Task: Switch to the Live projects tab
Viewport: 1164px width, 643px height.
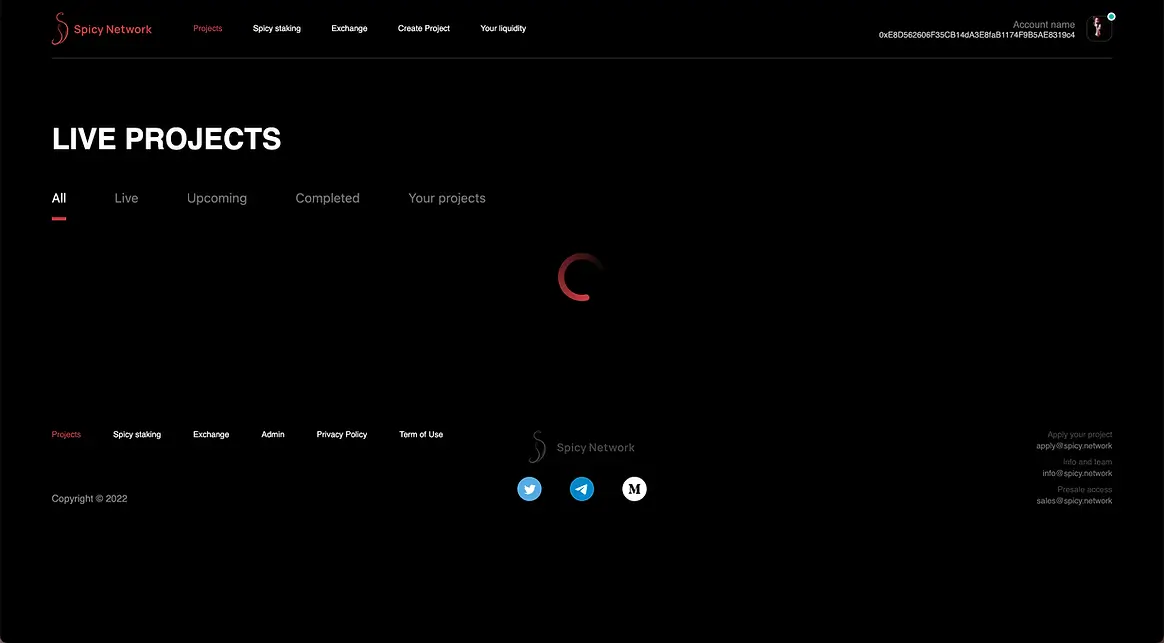Action: (126, 198)
